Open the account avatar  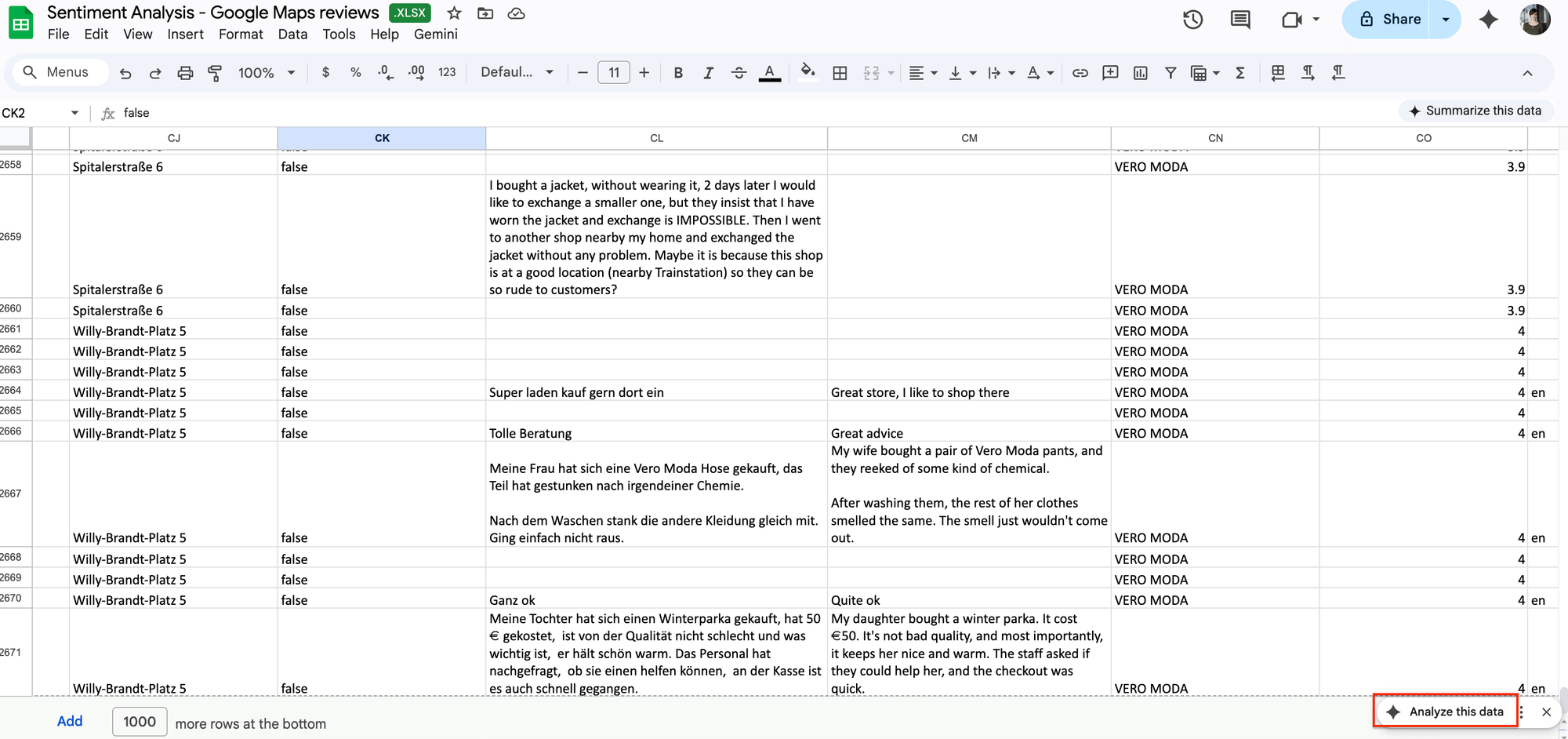tap(1534, 20)
